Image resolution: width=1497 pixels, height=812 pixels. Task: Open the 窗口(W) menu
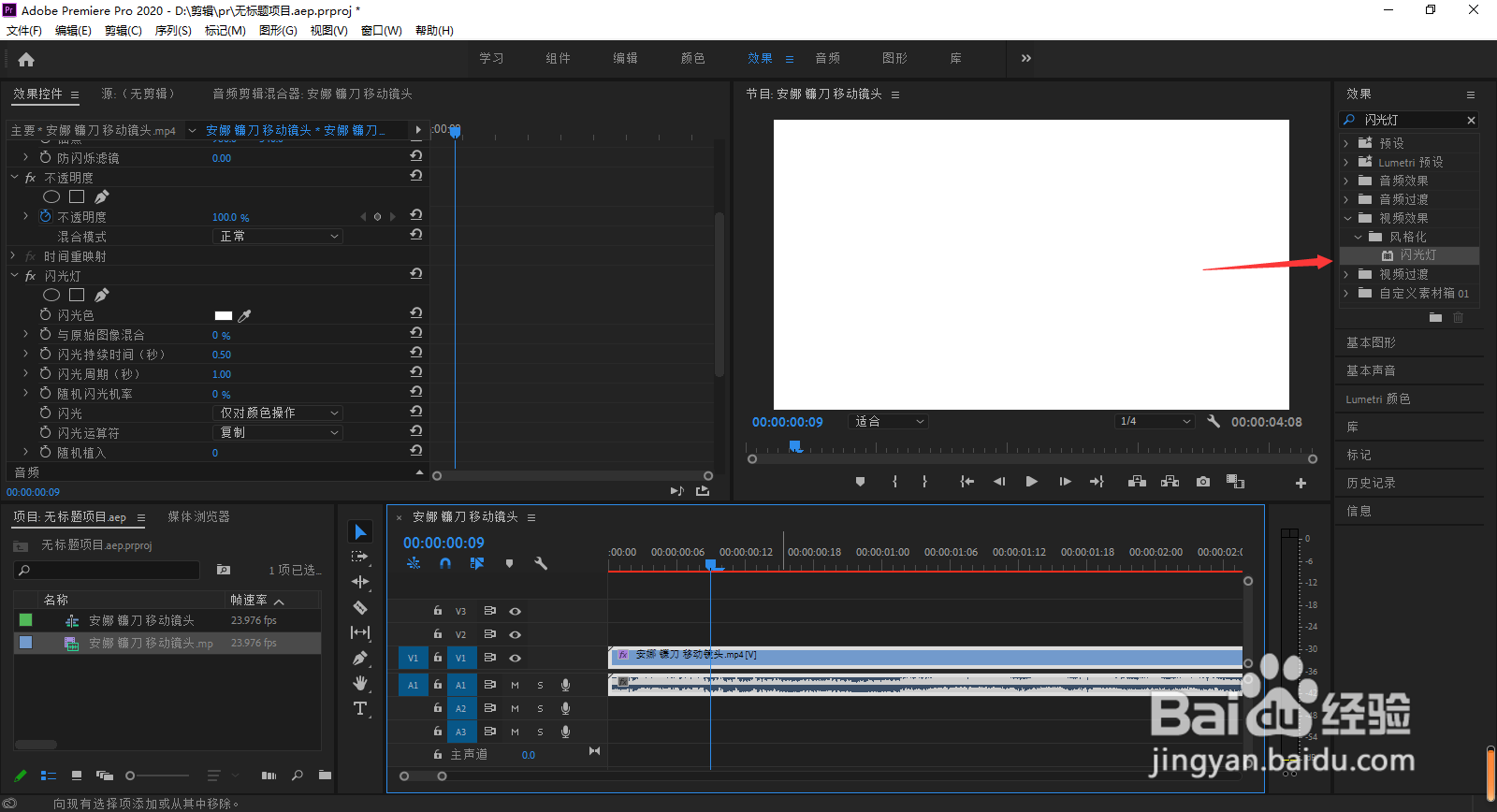click(382, 30)
